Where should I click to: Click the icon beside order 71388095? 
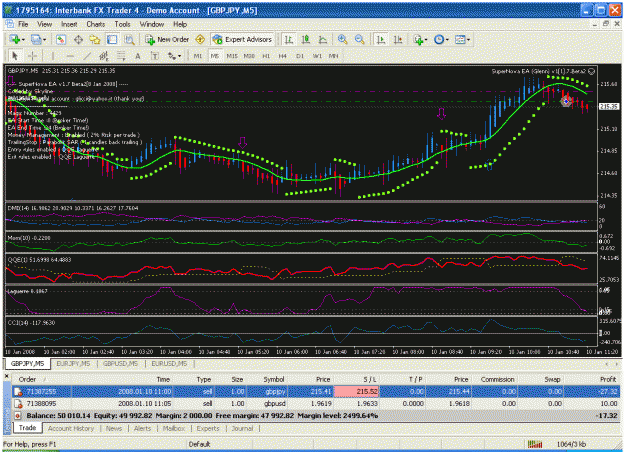click(18, 404)
